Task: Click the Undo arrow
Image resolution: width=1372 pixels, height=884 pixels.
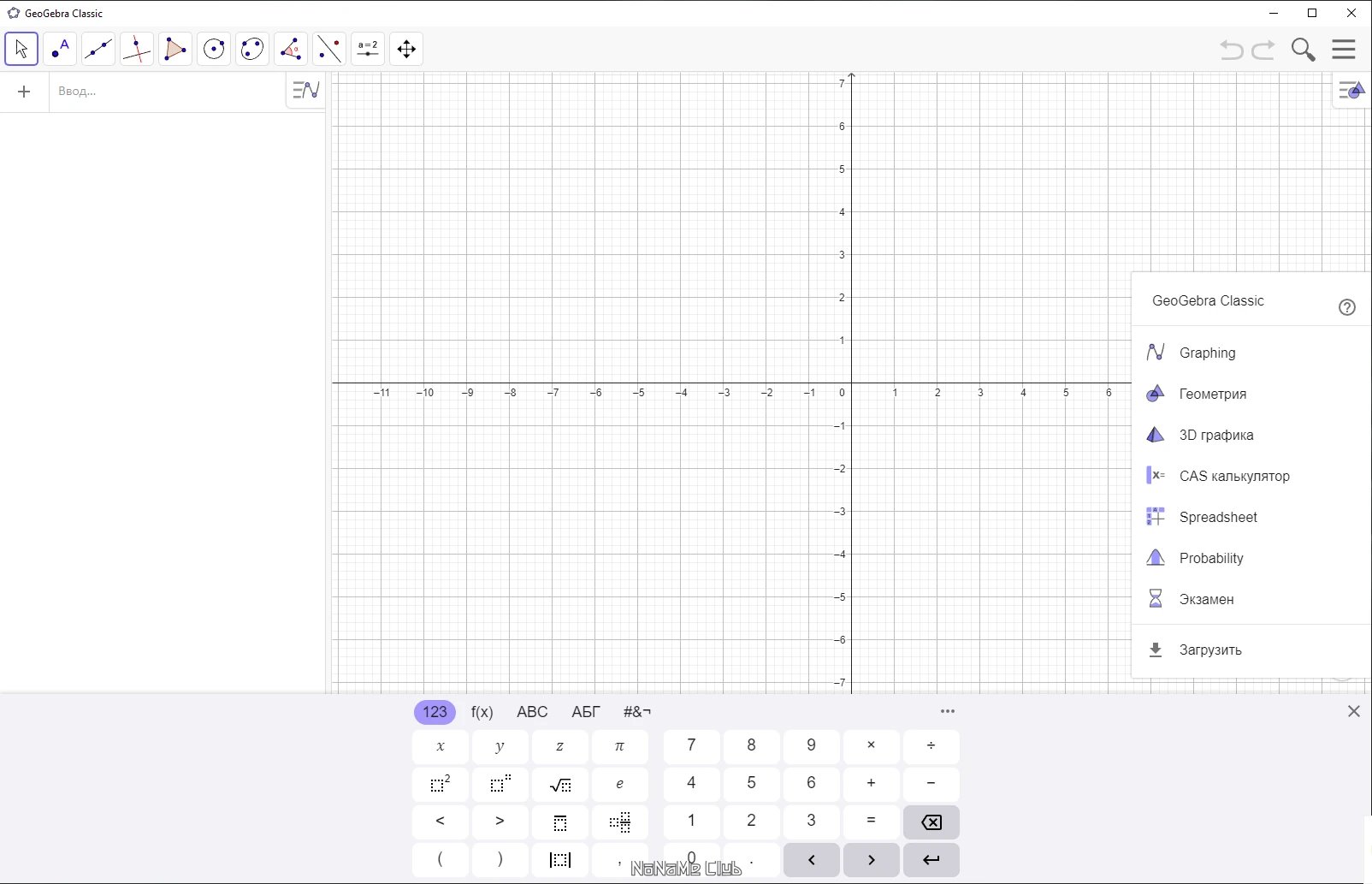Action: point(1232,50)
